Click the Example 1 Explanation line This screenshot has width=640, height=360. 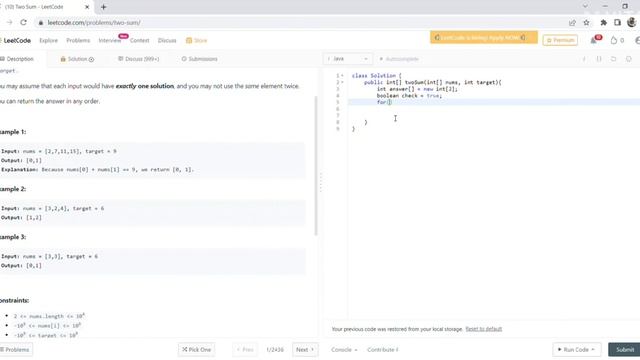[98, 169]
